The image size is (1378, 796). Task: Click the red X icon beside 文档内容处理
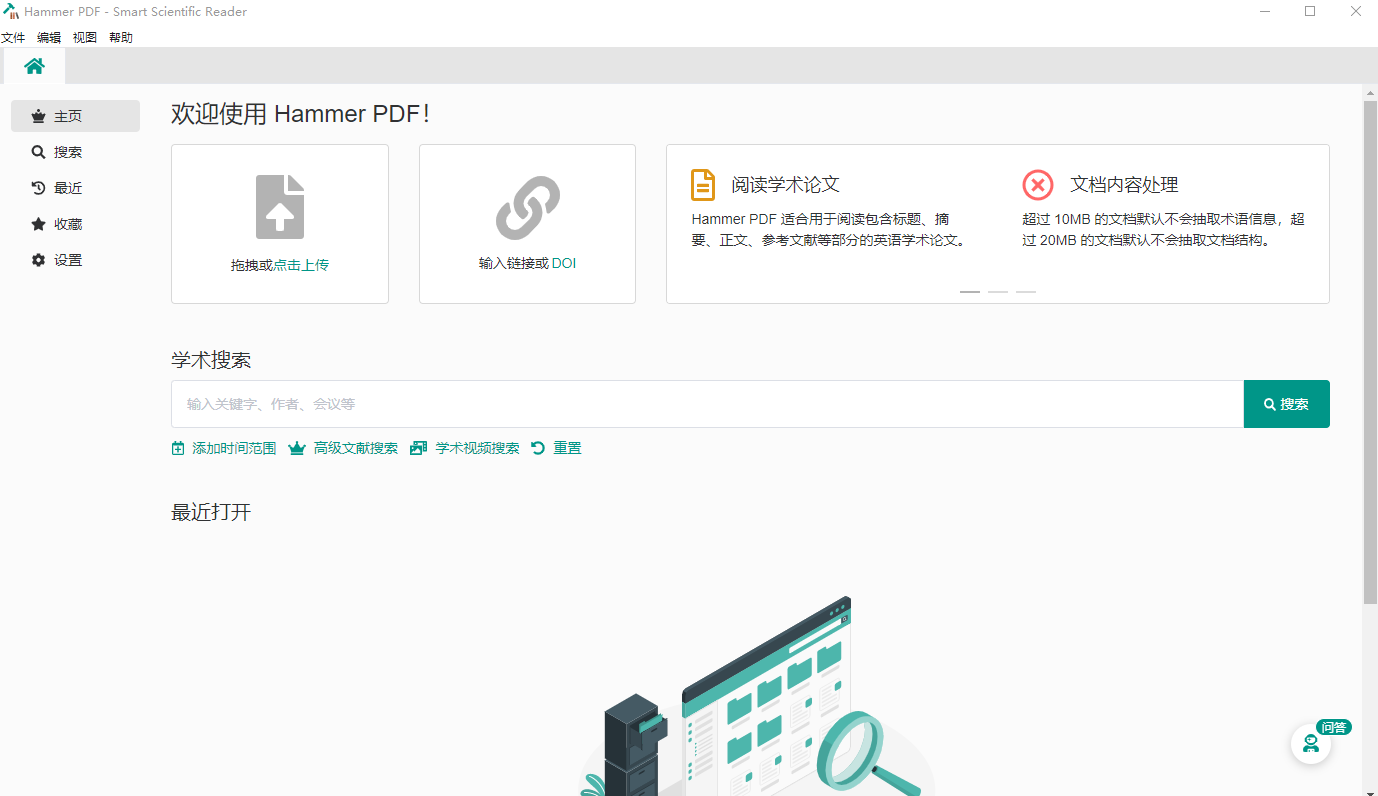click(1038, 185)
